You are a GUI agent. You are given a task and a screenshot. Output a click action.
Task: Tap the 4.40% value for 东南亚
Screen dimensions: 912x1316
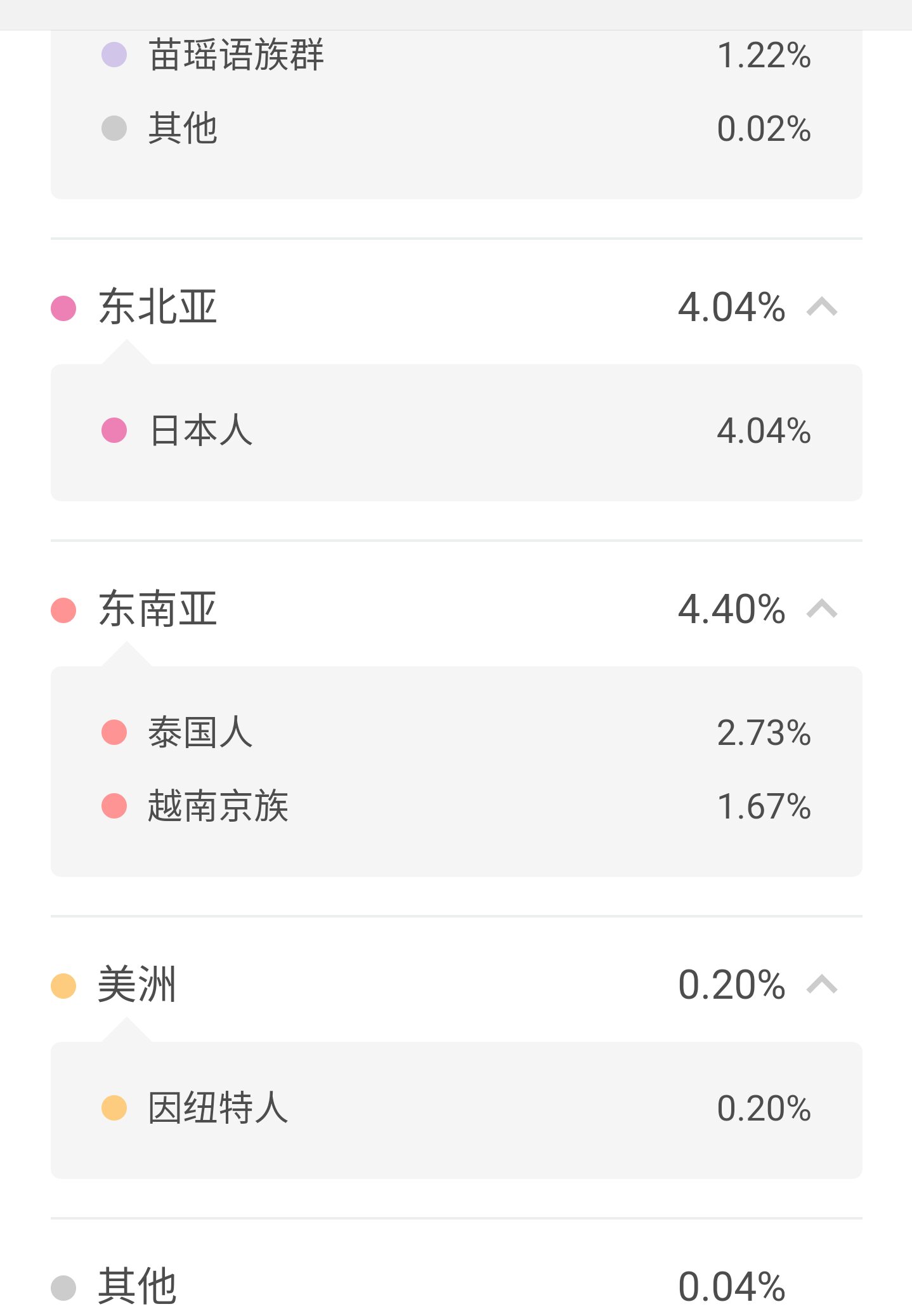pyautogui.click(x=732, y=610)
